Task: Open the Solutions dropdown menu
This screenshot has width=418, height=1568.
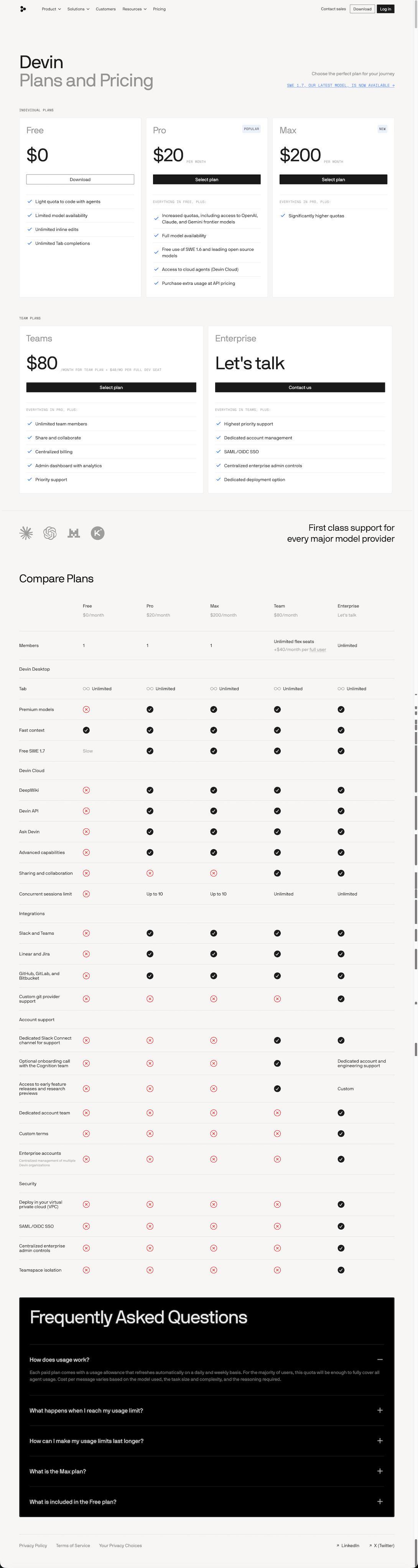Action: coord(79,9)
